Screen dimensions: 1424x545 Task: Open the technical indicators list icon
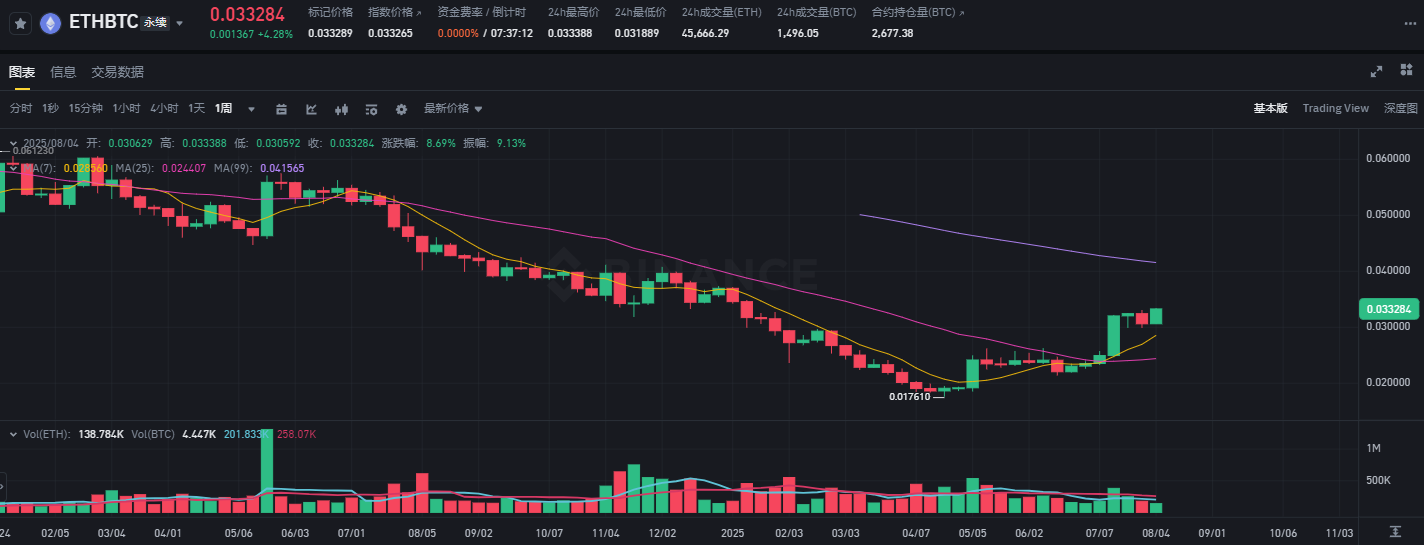pyautogui.click(x=371, y=109)
